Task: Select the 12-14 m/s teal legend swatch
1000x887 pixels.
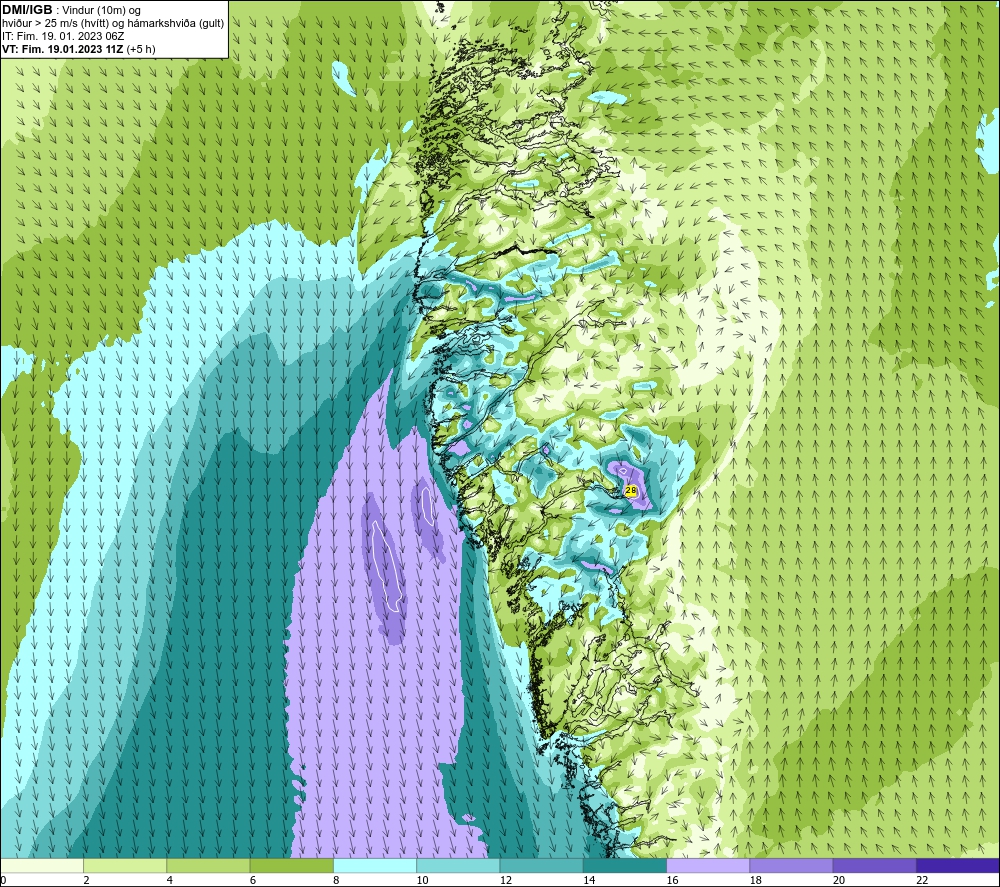Action: pos(541,865)
